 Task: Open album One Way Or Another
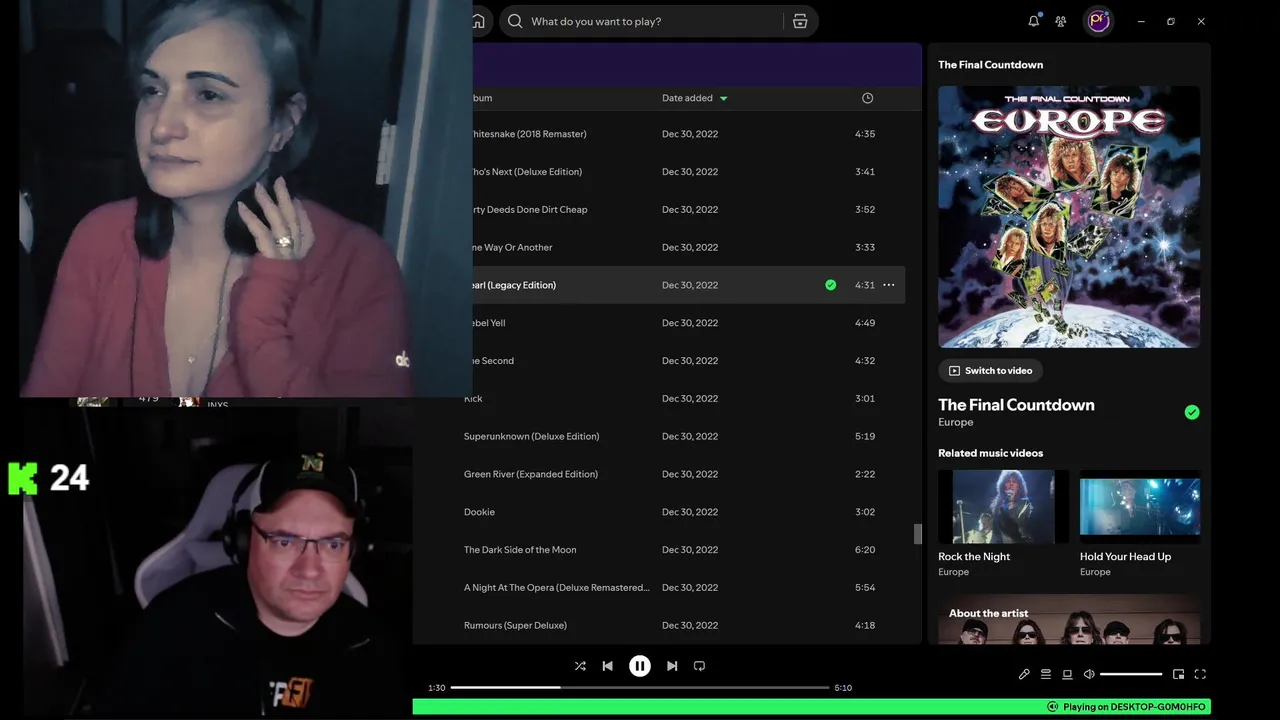point(511,248)
